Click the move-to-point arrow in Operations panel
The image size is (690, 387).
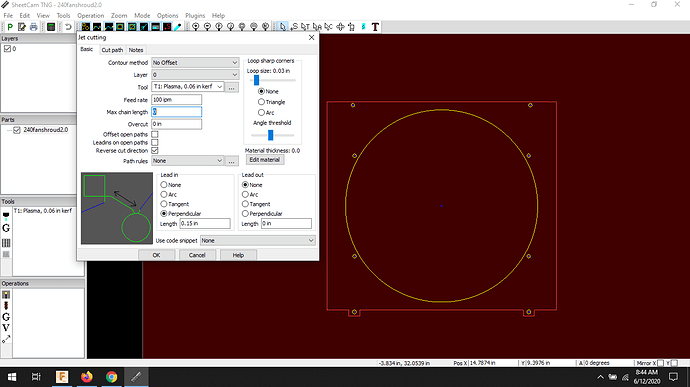click(6, 339)
